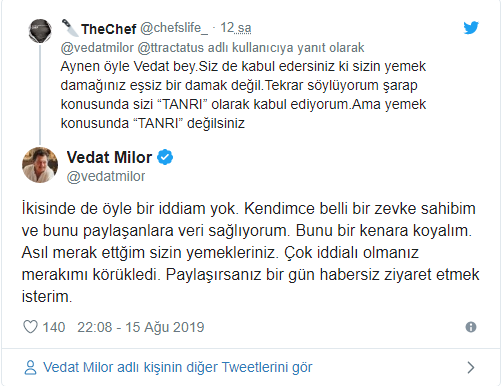The image size is (504, 386).
Task: Open the 22:08 - 15 Ağu 2019 timestamp
Action: [x=141, y=327]
